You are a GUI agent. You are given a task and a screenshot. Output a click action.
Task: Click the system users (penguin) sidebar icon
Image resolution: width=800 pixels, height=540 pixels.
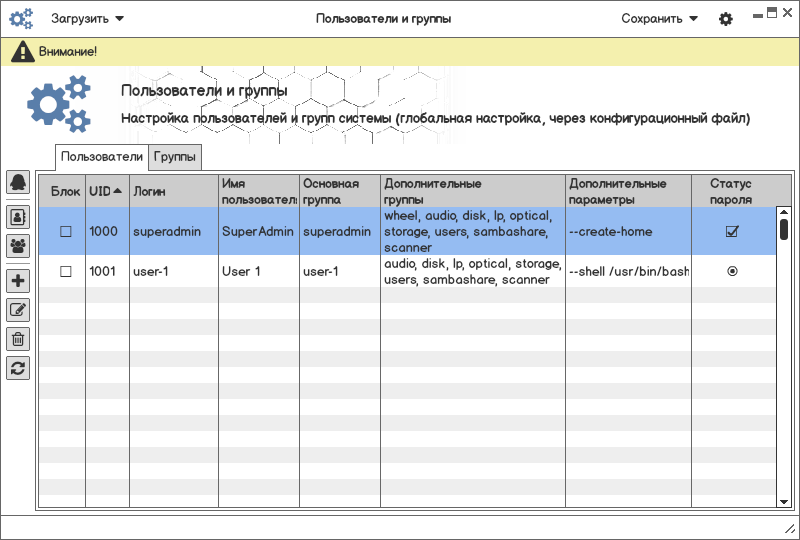(18, 182)
